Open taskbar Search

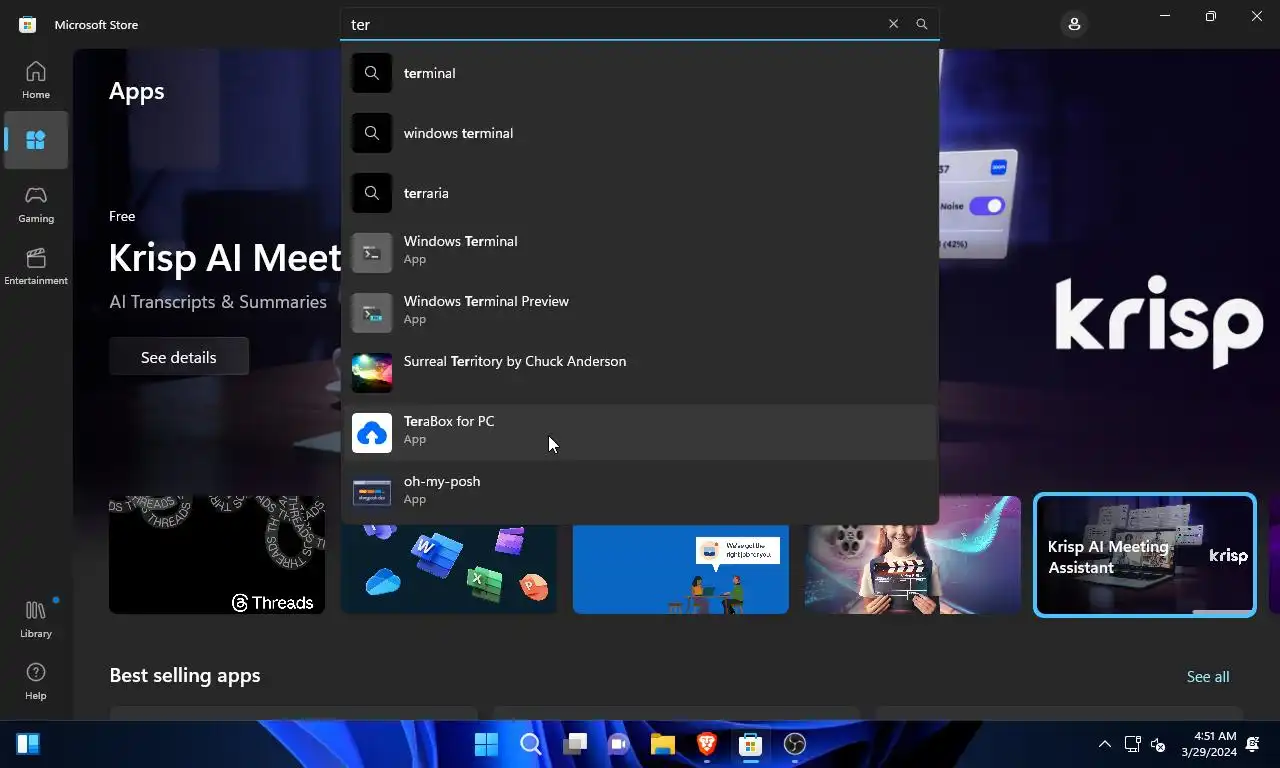coord(531,744)
